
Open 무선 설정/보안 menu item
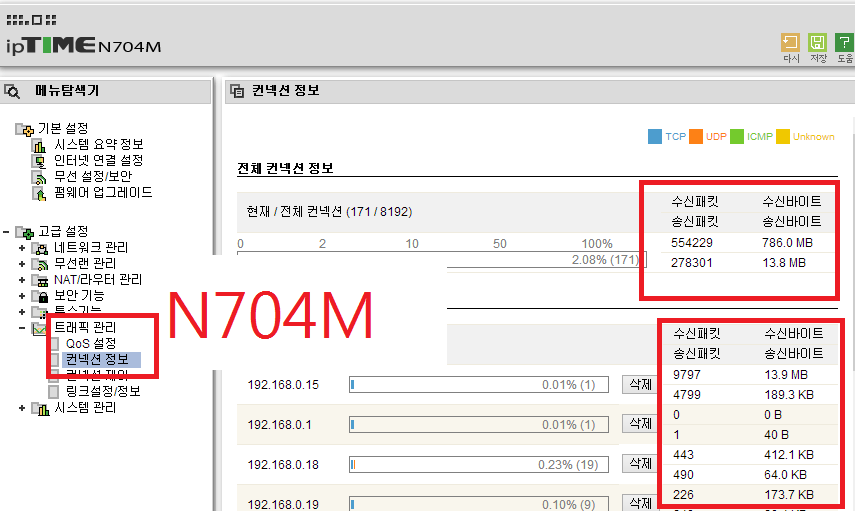click(x=93, y=176)
